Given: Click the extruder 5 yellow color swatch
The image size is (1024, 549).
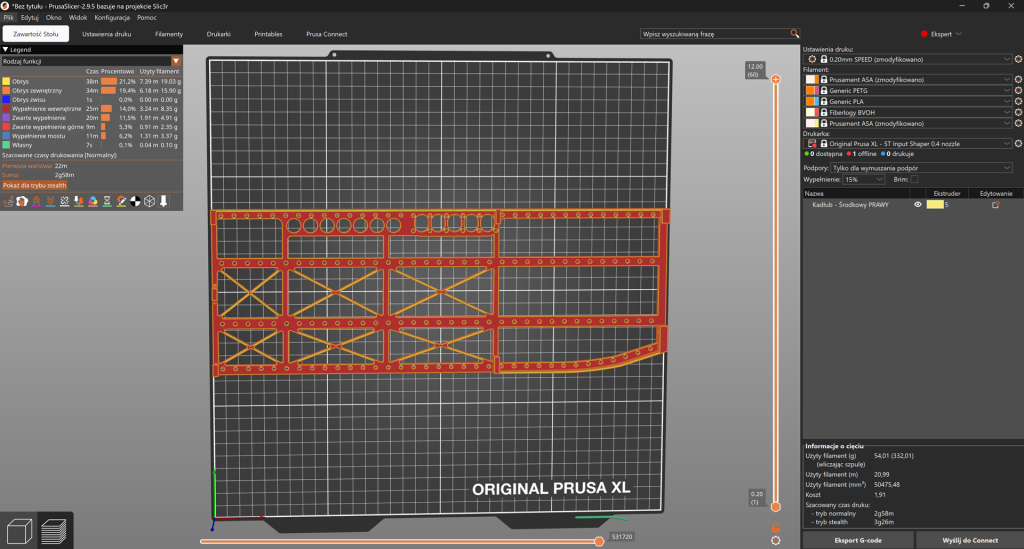Looking at the screenshot, I should tap(935, 205).
